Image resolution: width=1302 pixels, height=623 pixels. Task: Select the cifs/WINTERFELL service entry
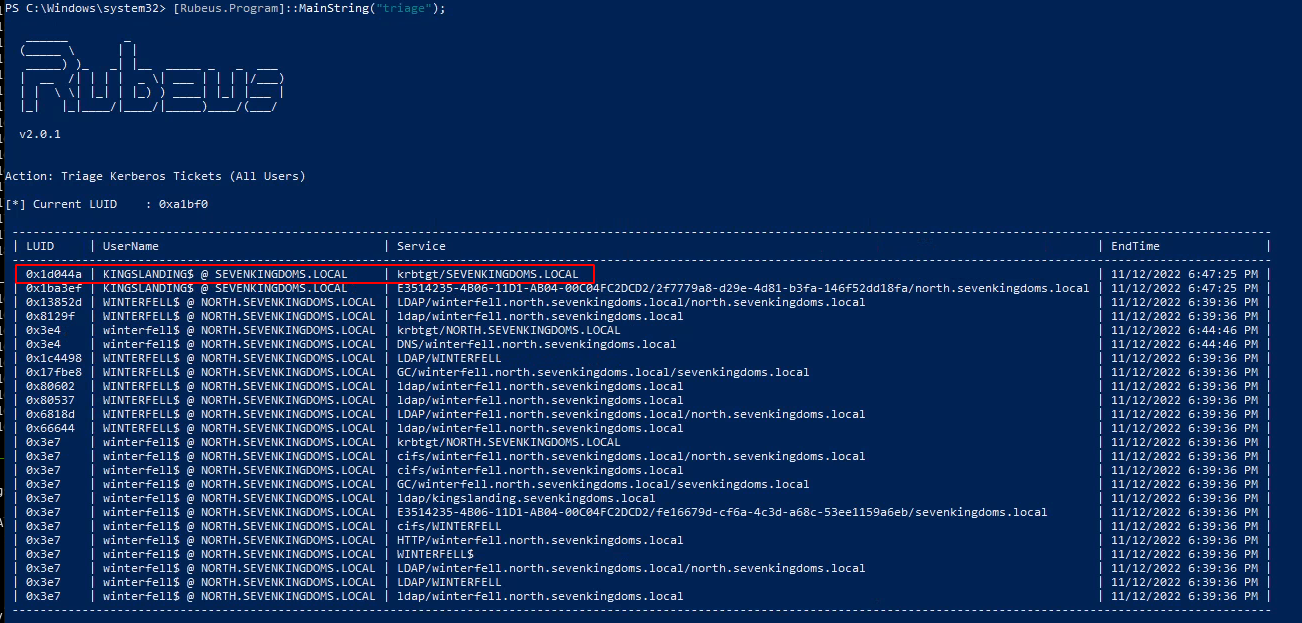(x=449, y=526)
